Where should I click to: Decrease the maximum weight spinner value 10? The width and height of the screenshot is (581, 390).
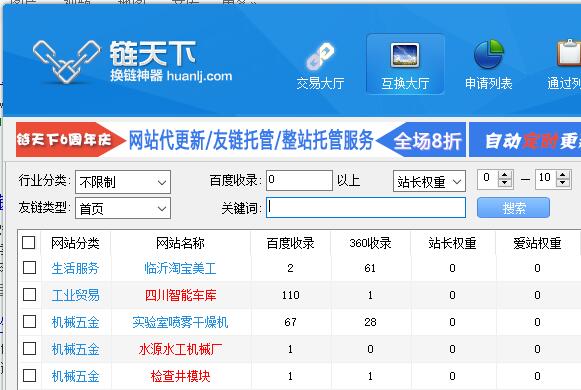(563, 183)
